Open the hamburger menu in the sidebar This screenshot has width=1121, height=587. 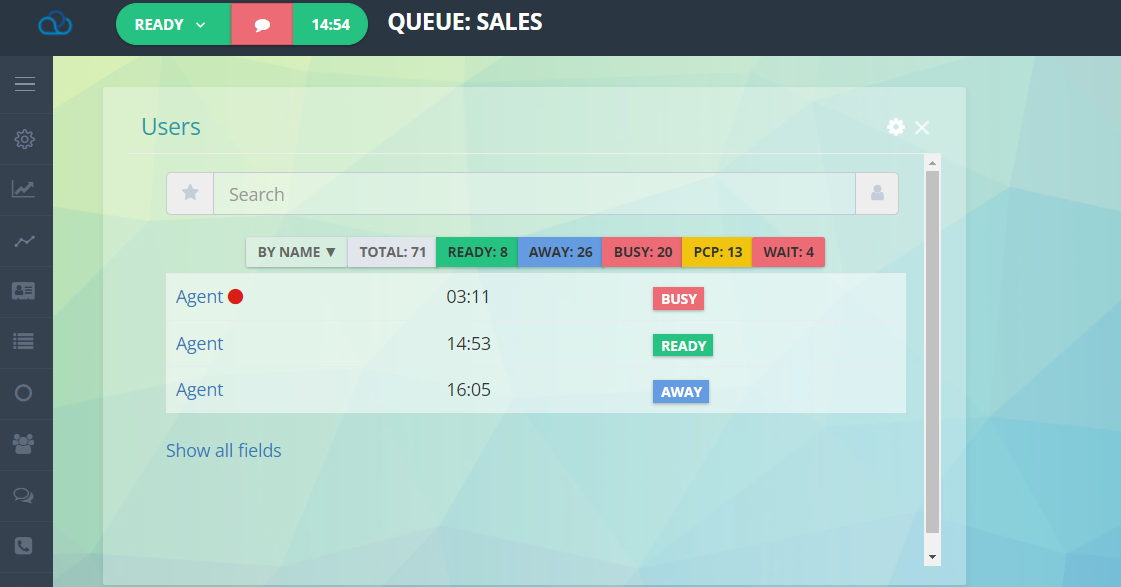pos(25,85)
